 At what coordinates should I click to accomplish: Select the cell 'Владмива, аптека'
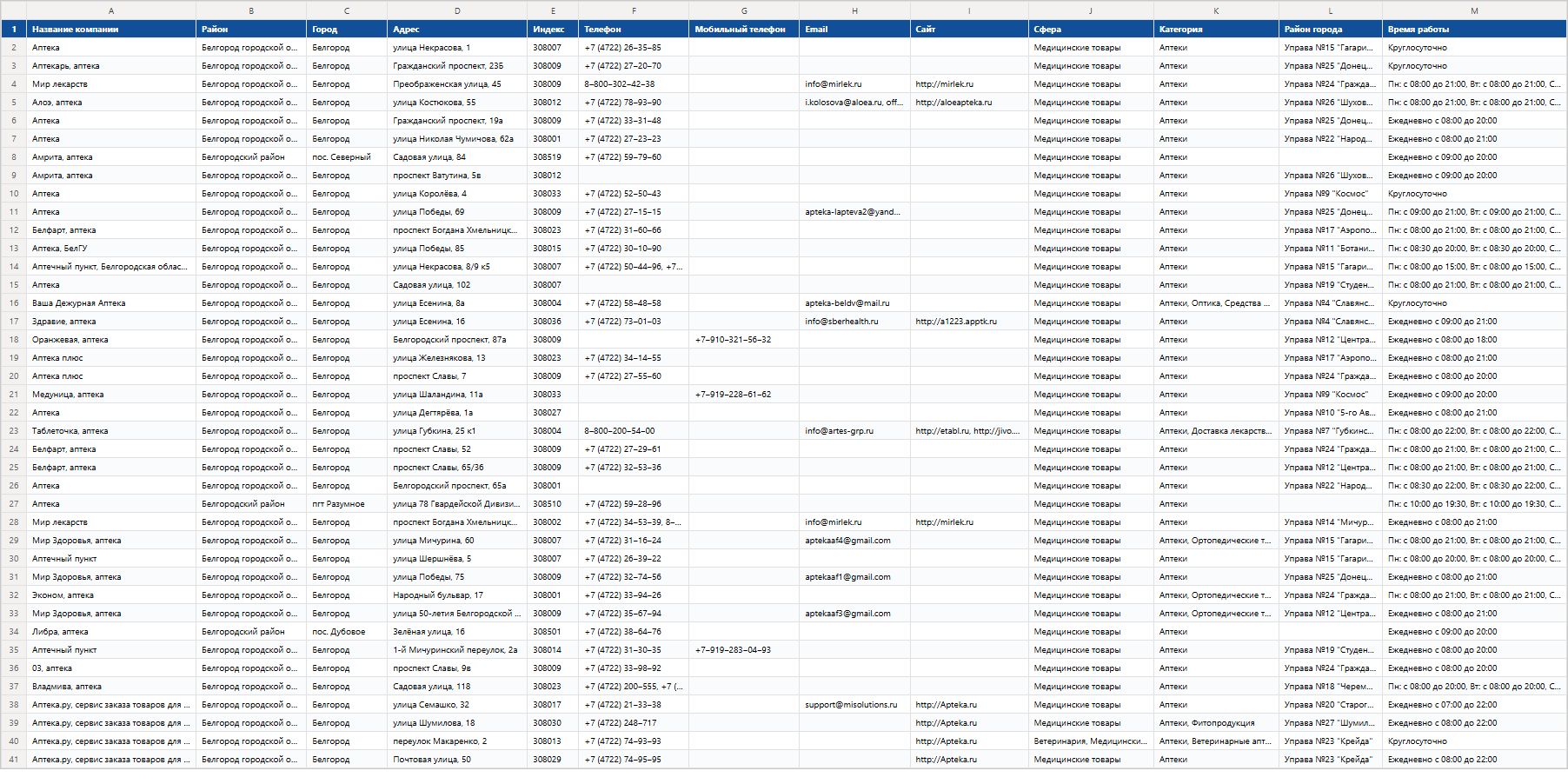pyautogui.click(x=111, y=687)
